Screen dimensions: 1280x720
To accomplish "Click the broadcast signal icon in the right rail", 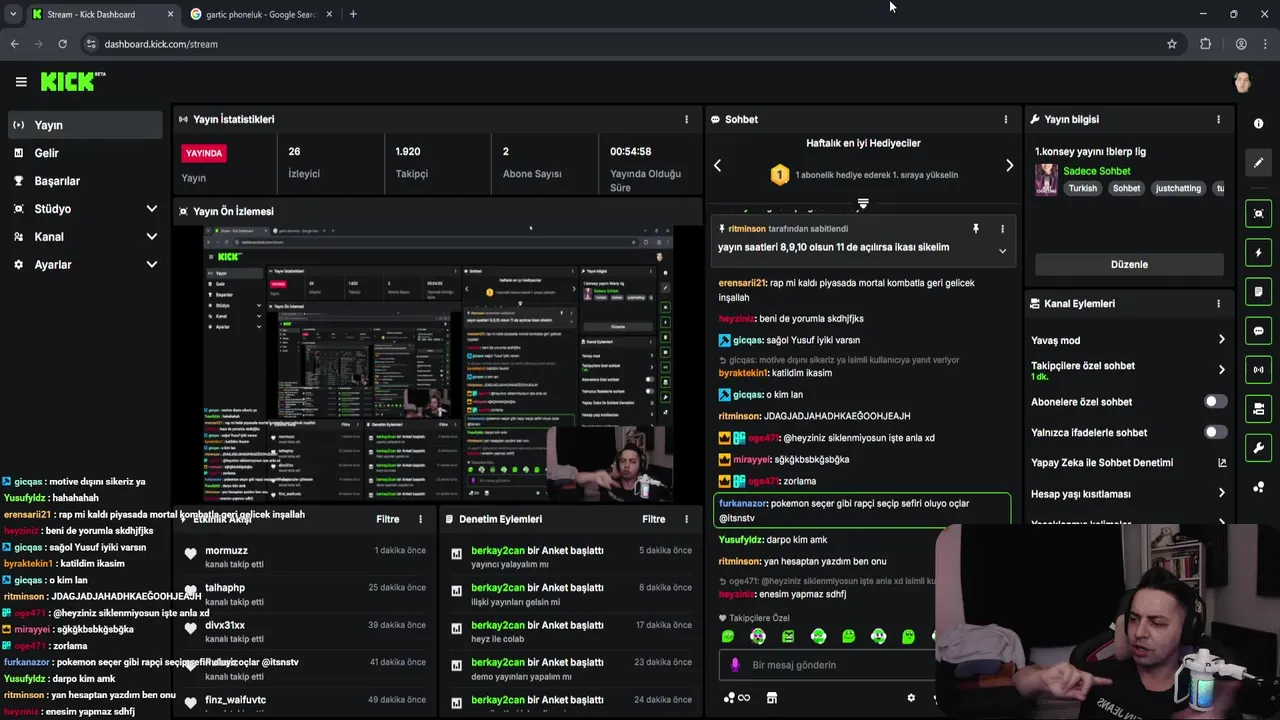I will coord(1258,369).
